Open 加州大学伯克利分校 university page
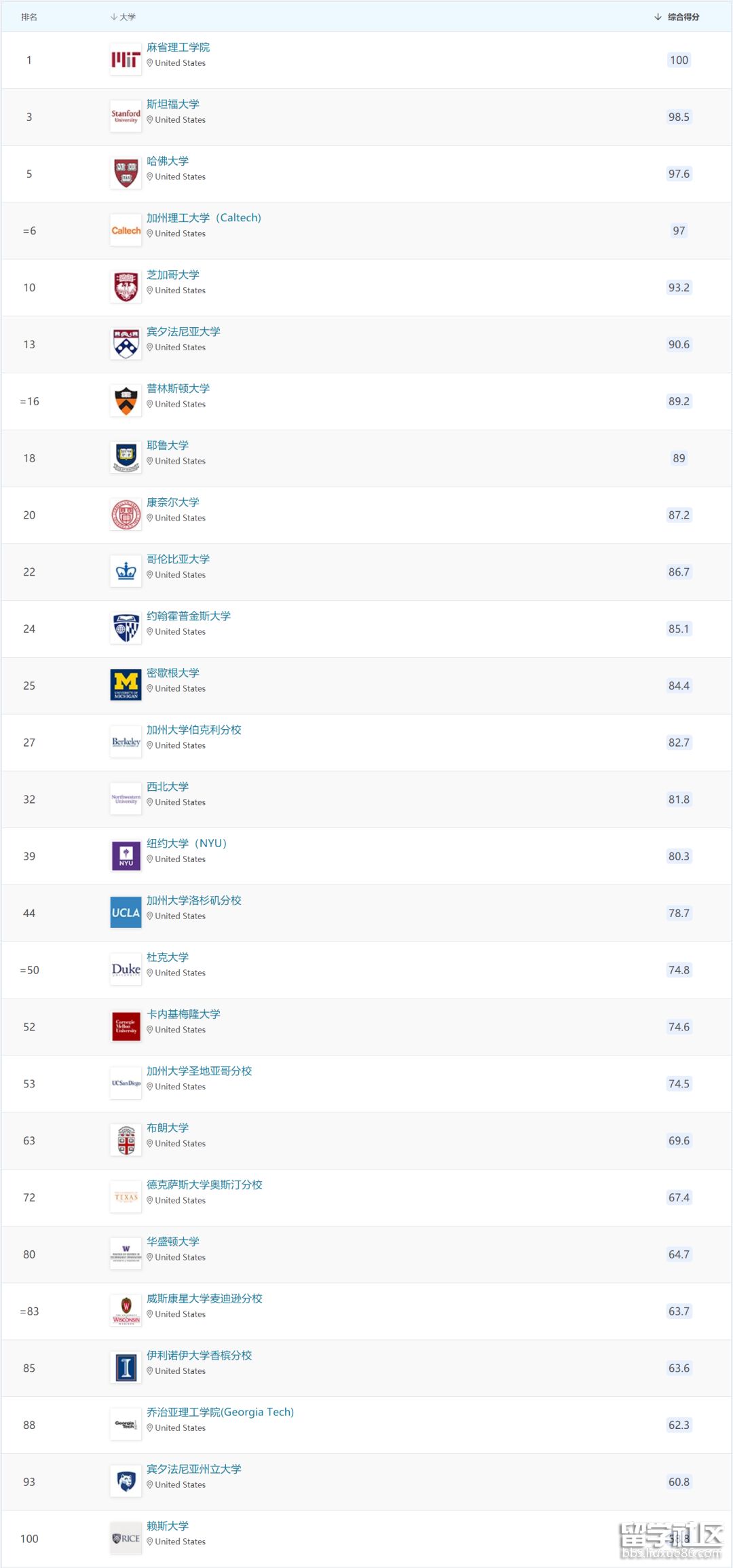The width and height of the screenshot is (733, 1568). tap(194, 730)
